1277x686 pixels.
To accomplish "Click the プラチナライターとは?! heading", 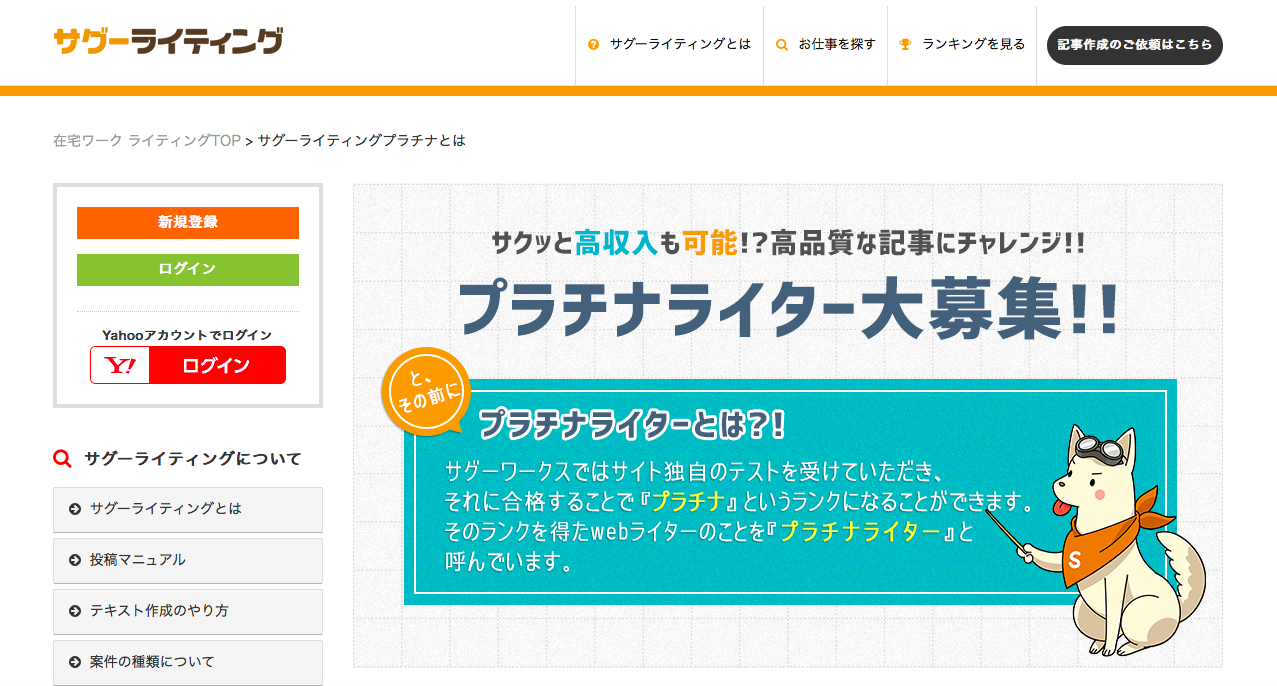I will point(633,425).
